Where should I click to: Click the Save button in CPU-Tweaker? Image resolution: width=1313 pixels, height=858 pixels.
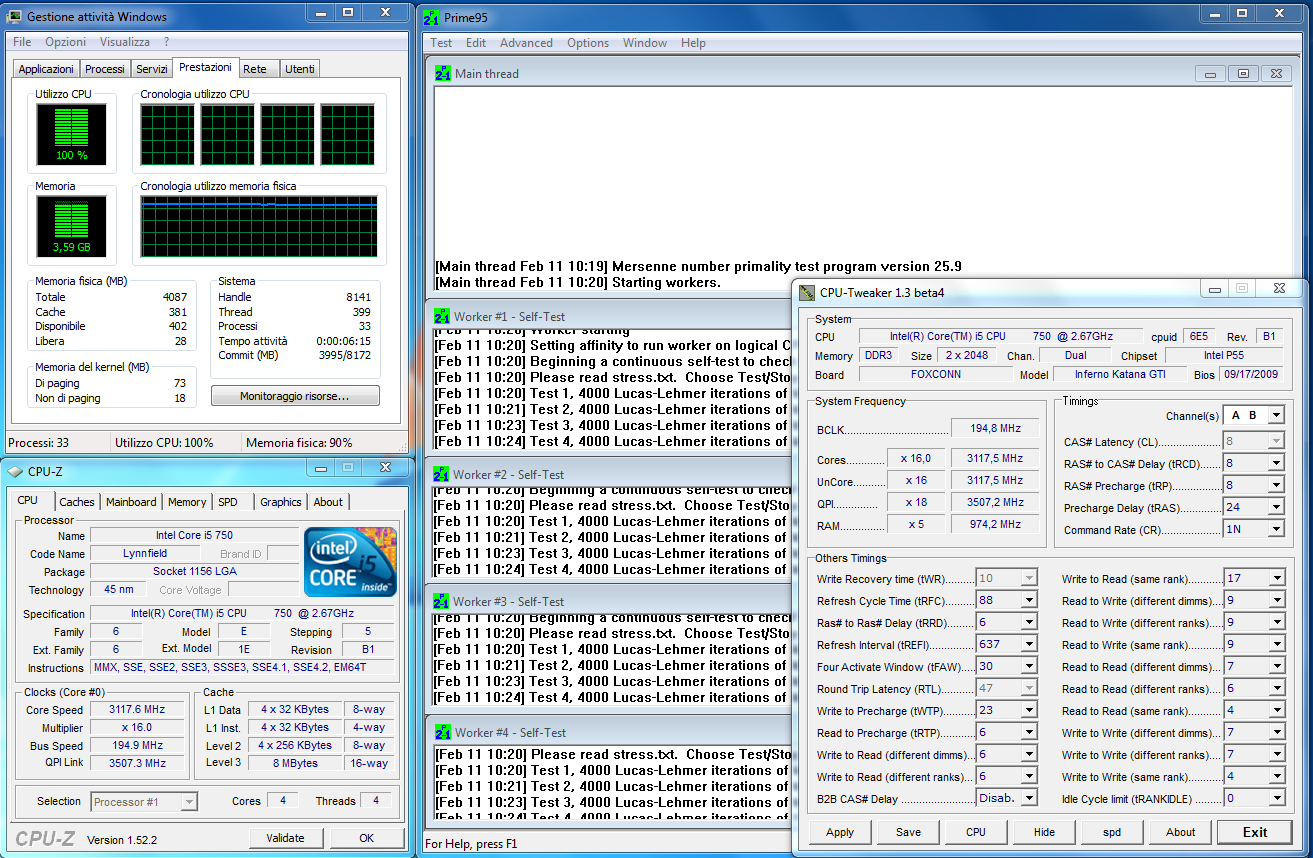(908, 832)
